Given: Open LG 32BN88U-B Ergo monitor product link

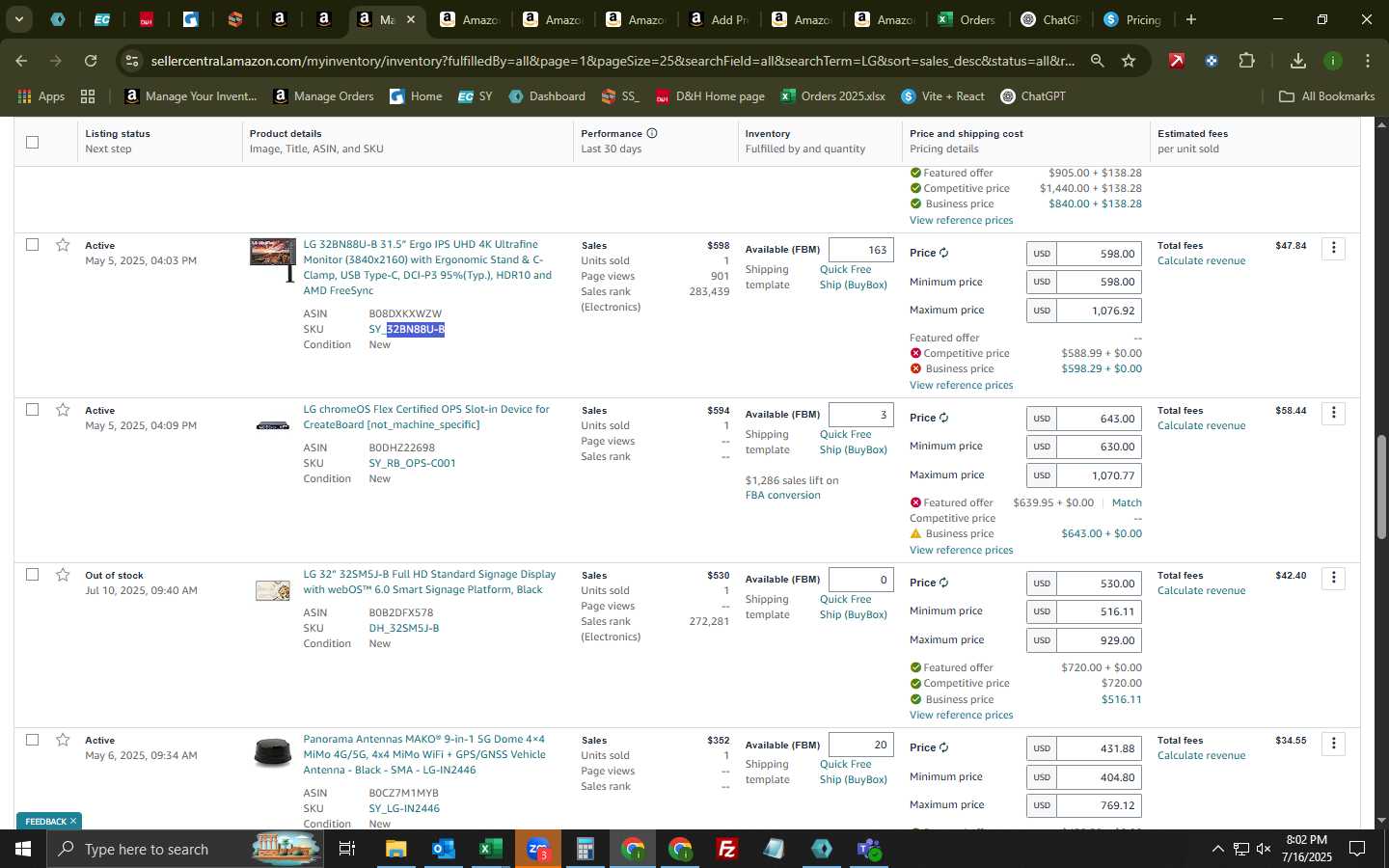Looking at the screenshot, I should click(428, 267).
